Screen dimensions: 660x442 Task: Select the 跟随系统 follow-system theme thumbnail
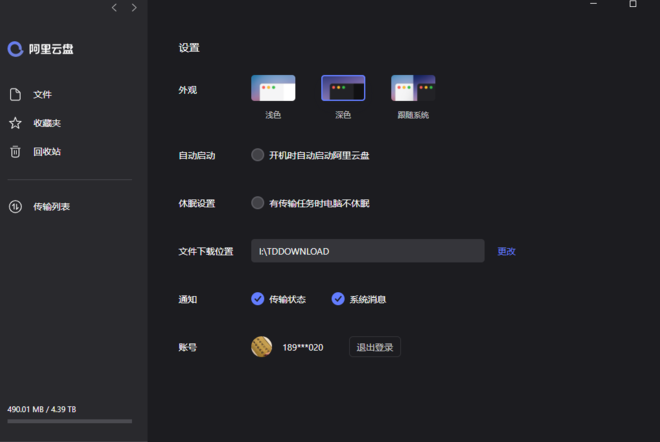point(413,88)
